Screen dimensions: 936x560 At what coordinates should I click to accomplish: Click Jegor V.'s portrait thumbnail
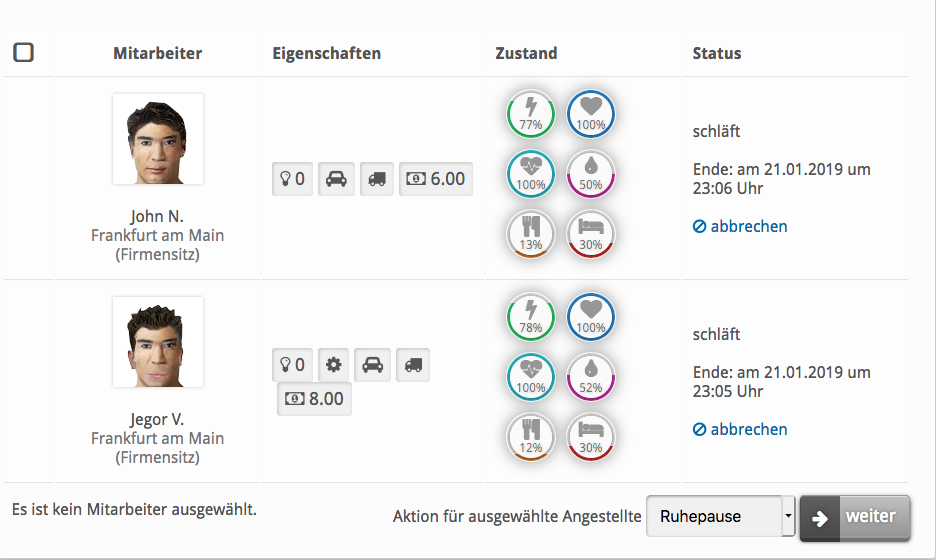158,342
